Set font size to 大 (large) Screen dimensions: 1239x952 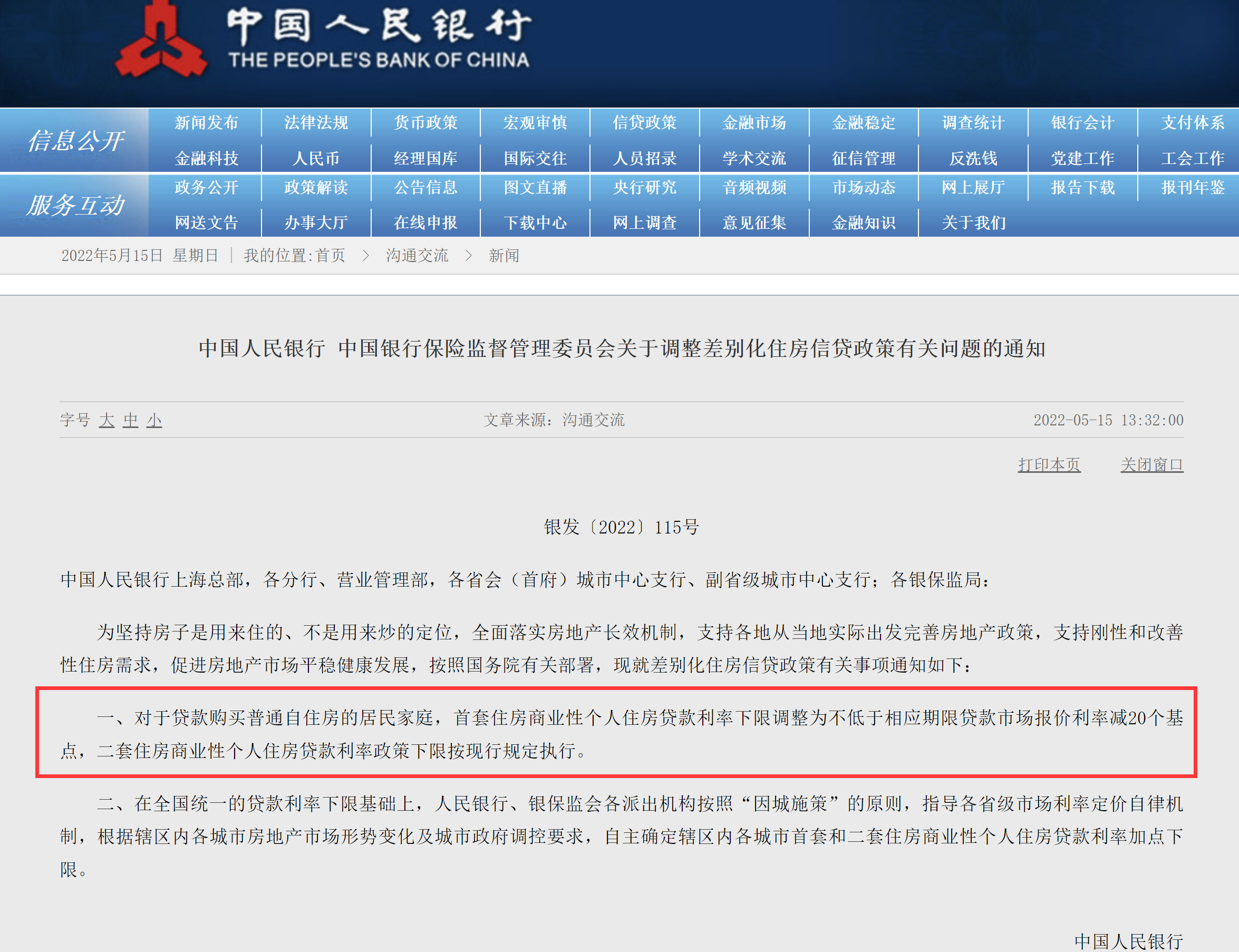click(x=107, y=421)
